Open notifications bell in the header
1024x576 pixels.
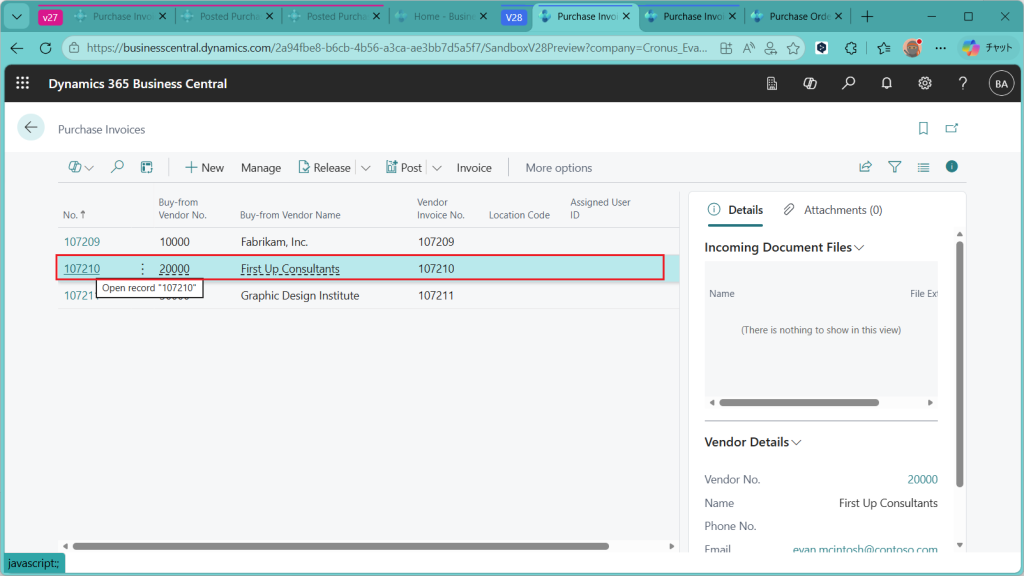tap(886, 84)
